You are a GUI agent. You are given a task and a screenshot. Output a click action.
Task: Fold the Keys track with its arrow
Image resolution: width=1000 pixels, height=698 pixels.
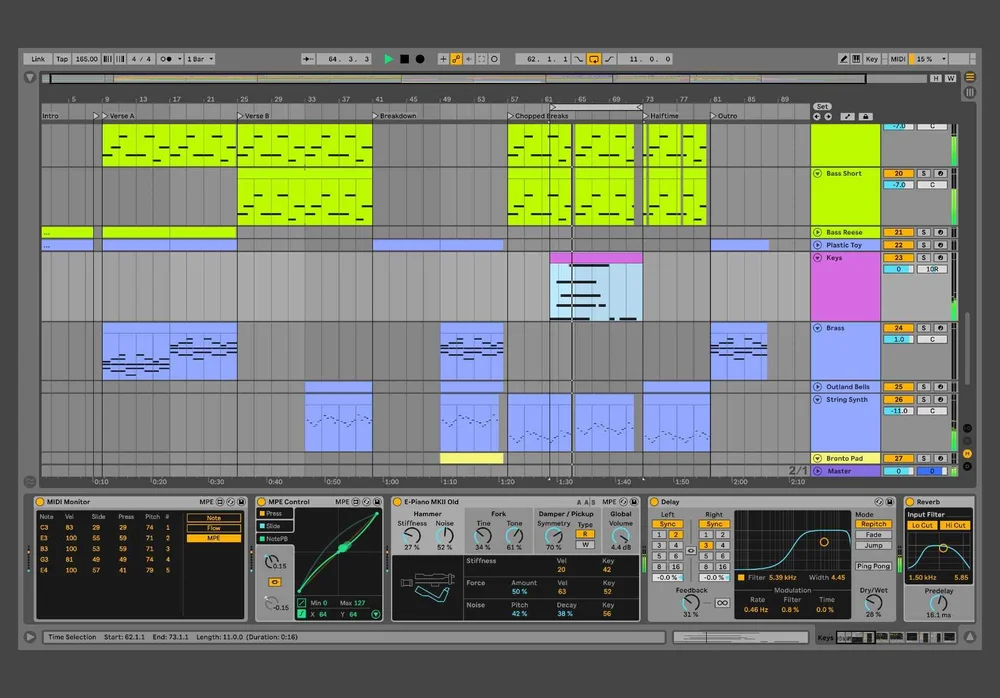pos(818,258)
